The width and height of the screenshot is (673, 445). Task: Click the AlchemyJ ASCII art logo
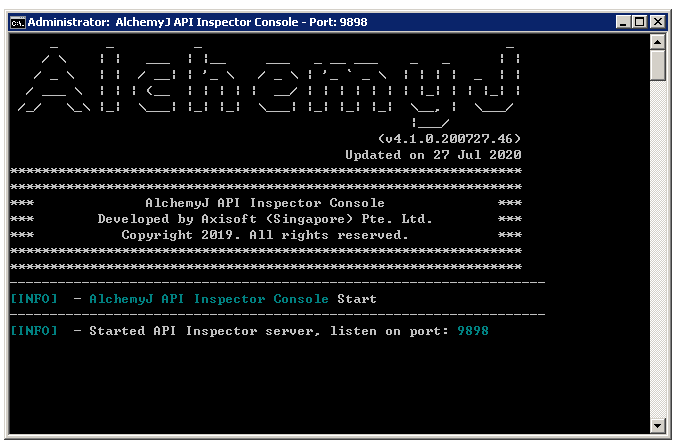click(x=269, y=85)
